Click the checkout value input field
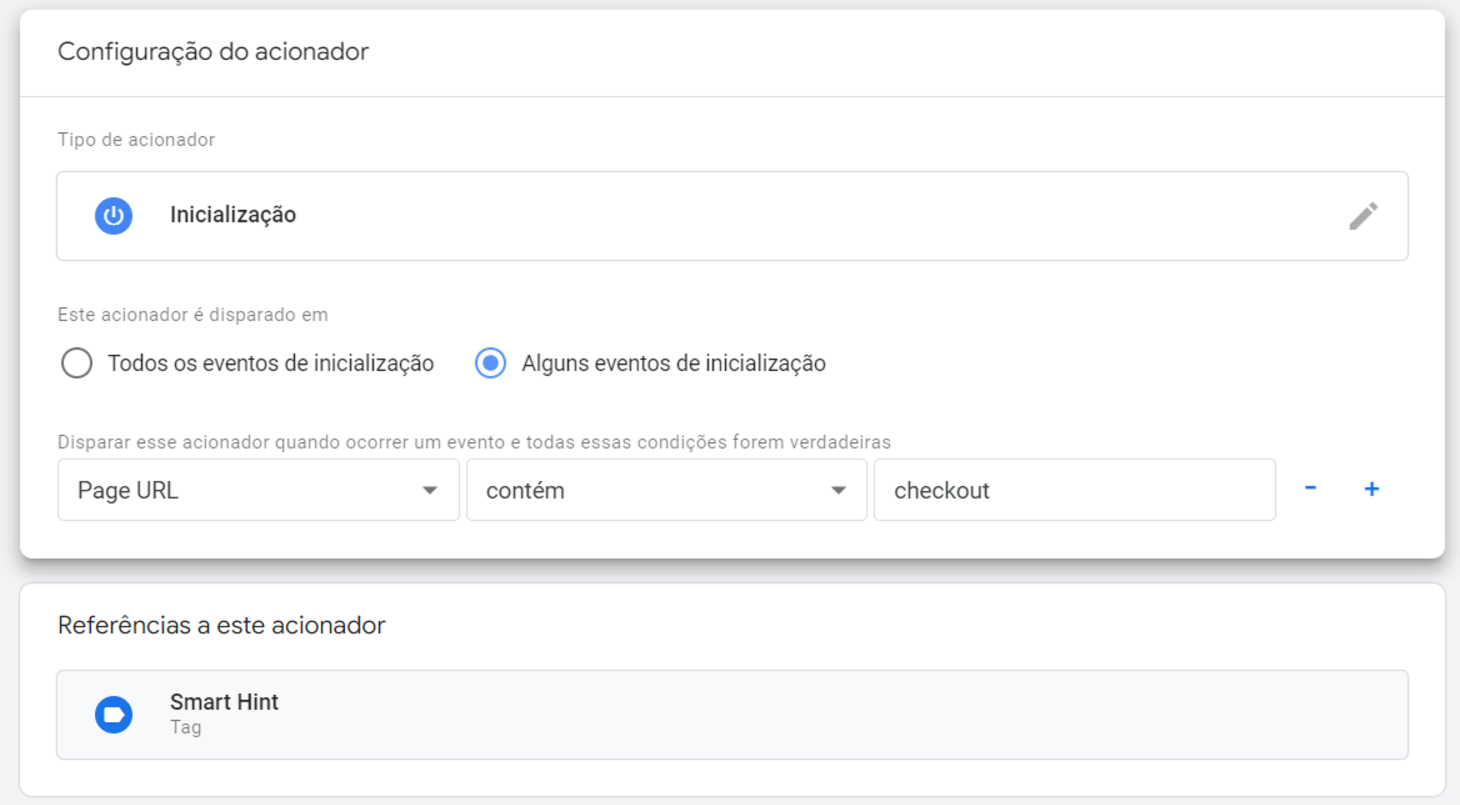This screenshot has height=805, width=1460. tap(1074, 491)
